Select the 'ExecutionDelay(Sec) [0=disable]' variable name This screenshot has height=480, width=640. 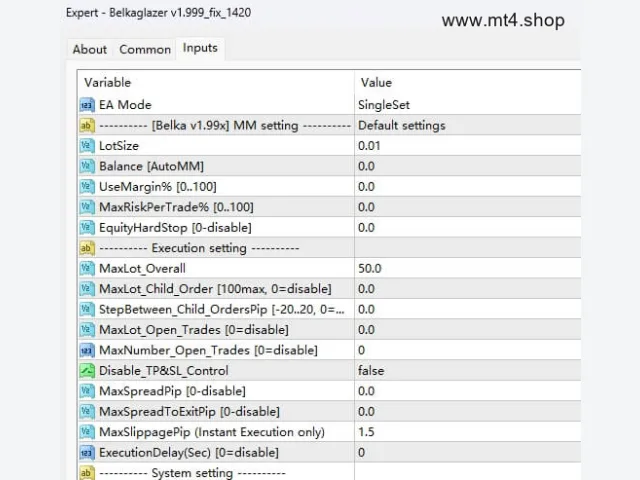(189, 452)
